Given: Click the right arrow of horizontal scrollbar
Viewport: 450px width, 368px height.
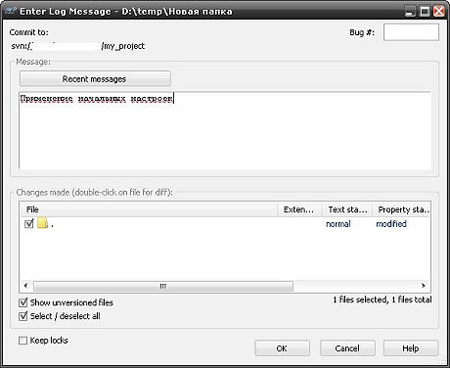Looking at the screenshot, I should [x=423, y=286].
